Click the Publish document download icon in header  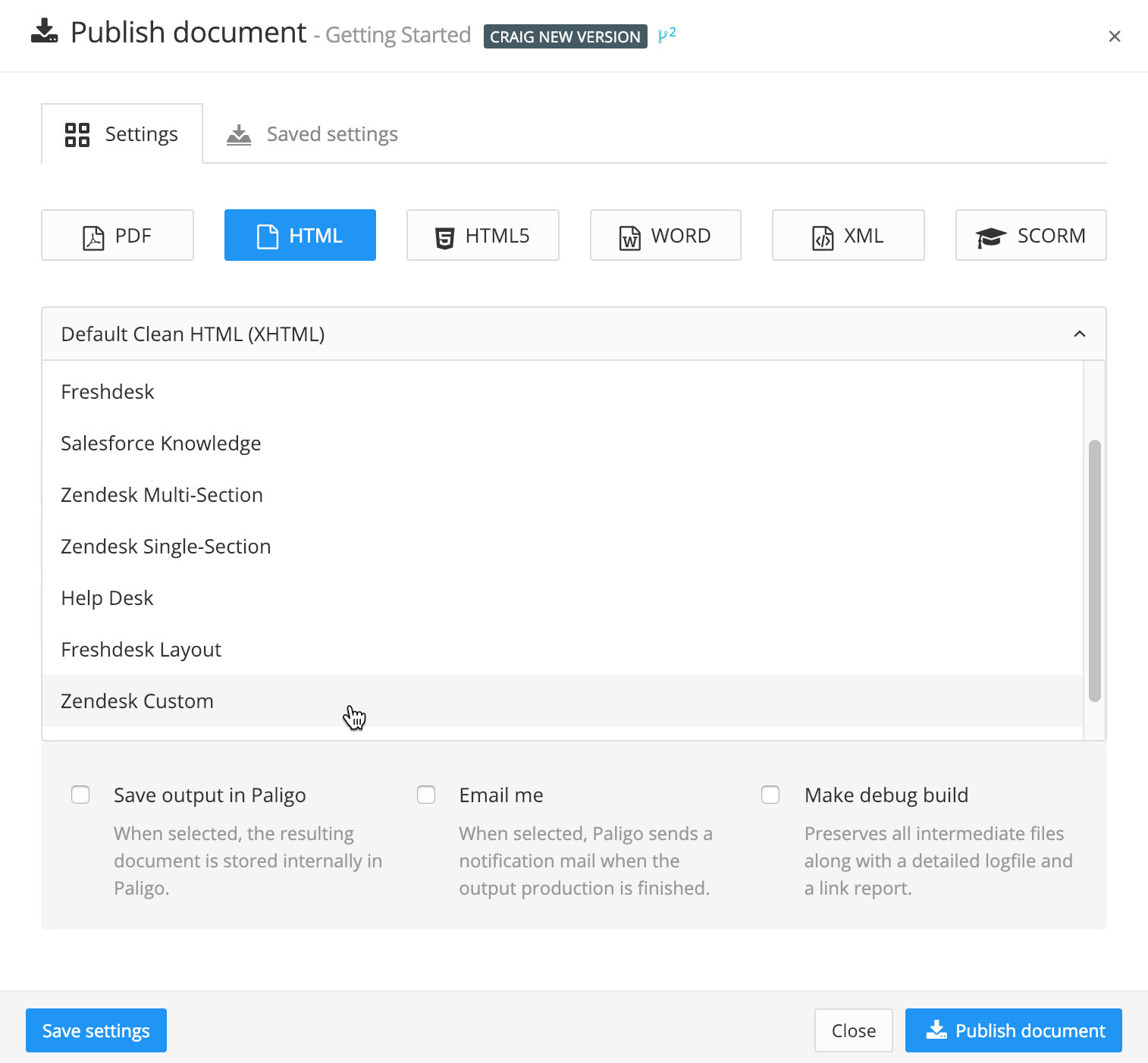coord(44,32)
